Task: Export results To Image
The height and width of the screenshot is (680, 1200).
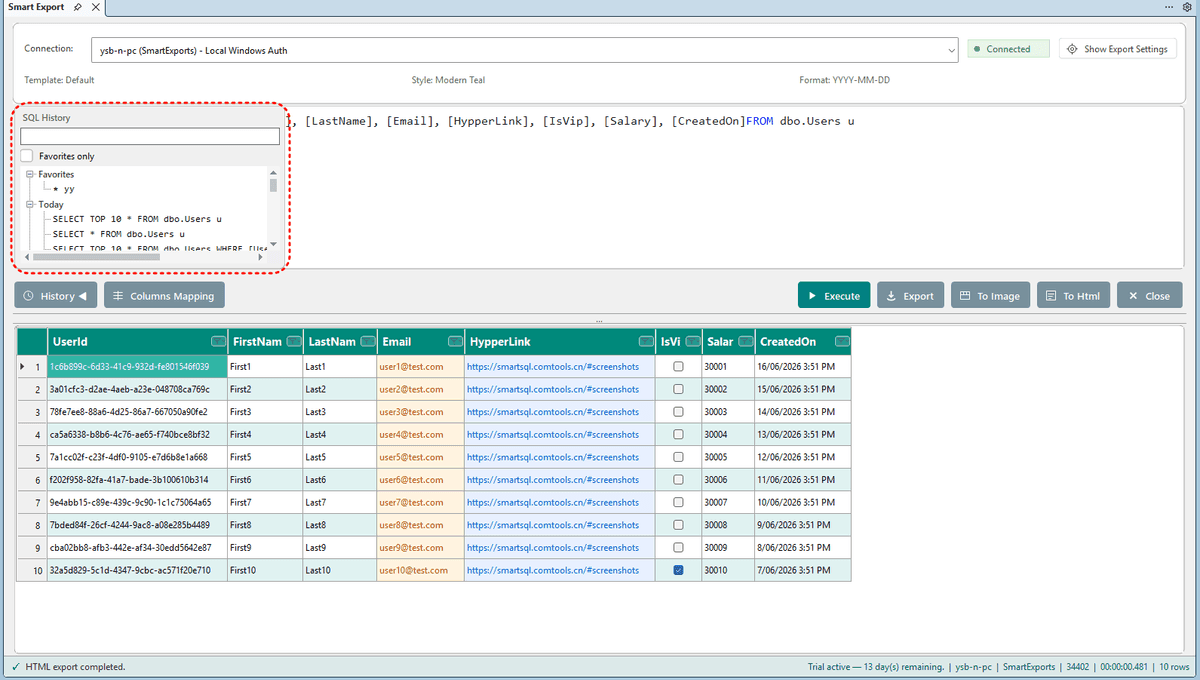Action: [990, 295]
